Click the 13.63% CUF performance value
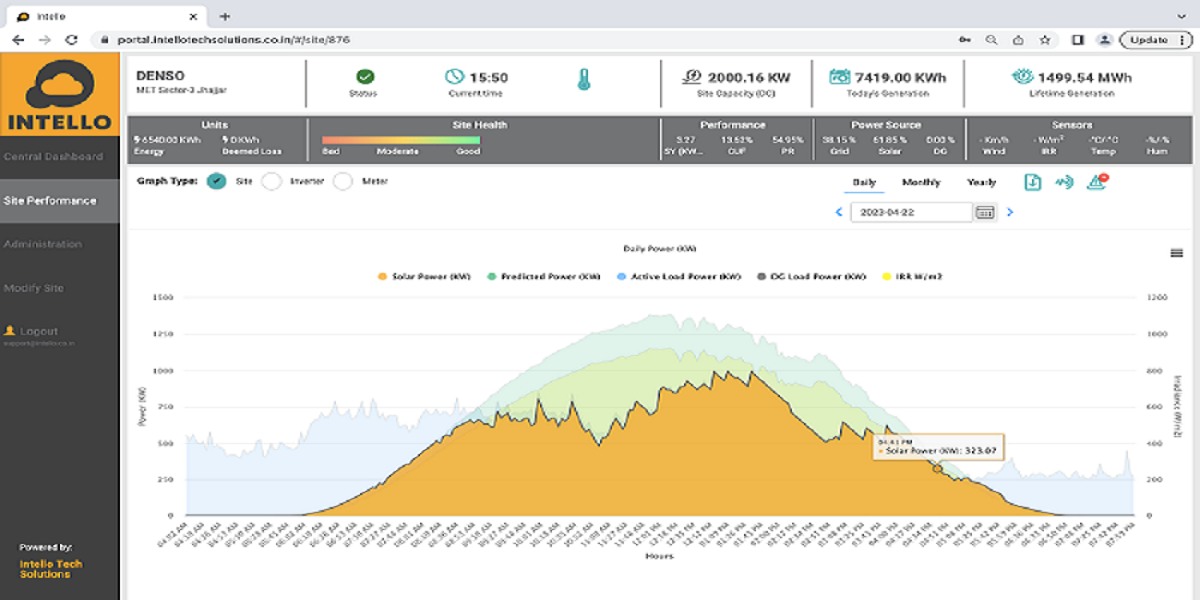Screen dimensions: 1200x600 coord(736,140)
